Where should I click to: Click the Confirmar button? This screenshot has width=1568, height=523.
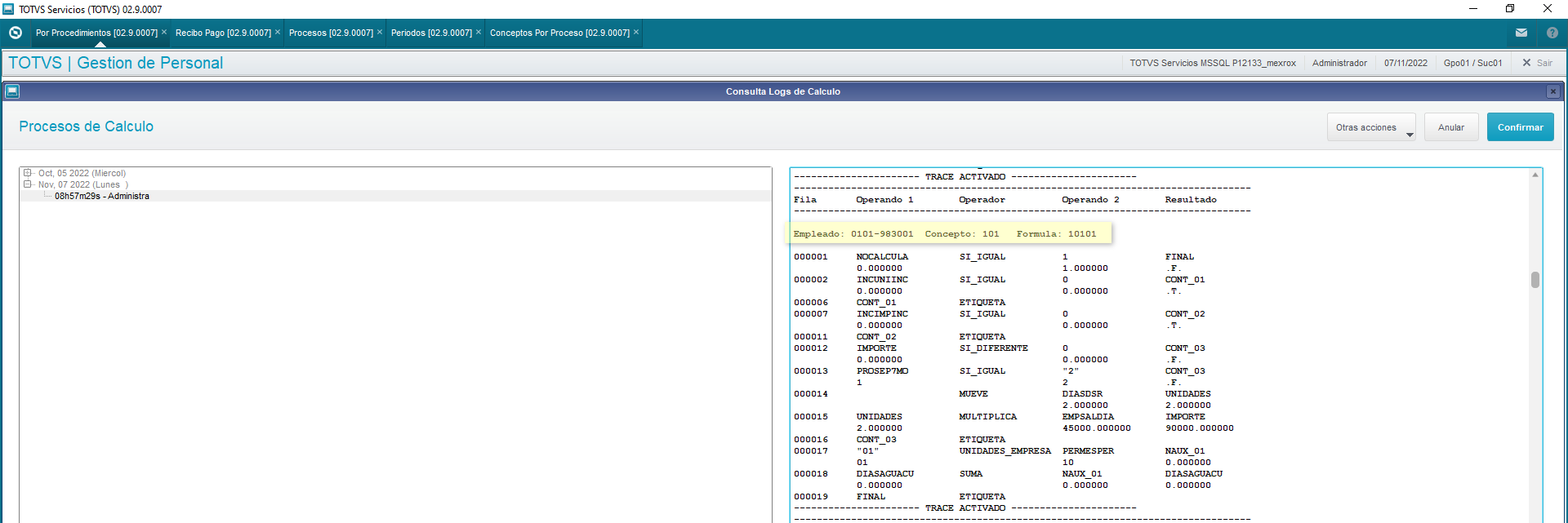click(1520, 127)
